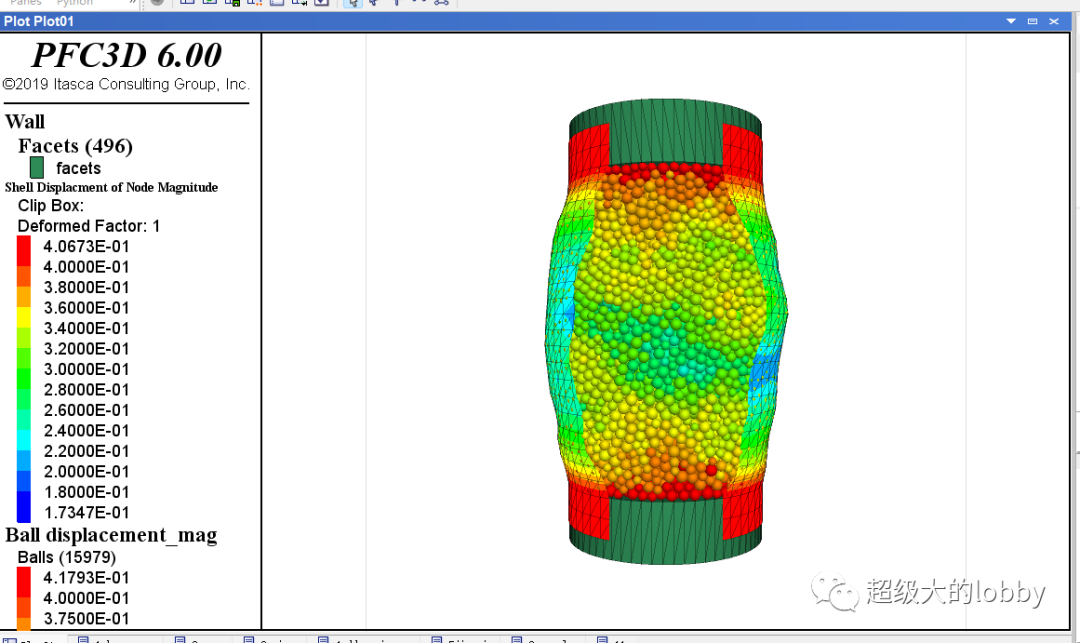1080x643 pixels.
Task: Select the wall contour value 1.8000E-01
Action: coord(86,492)
